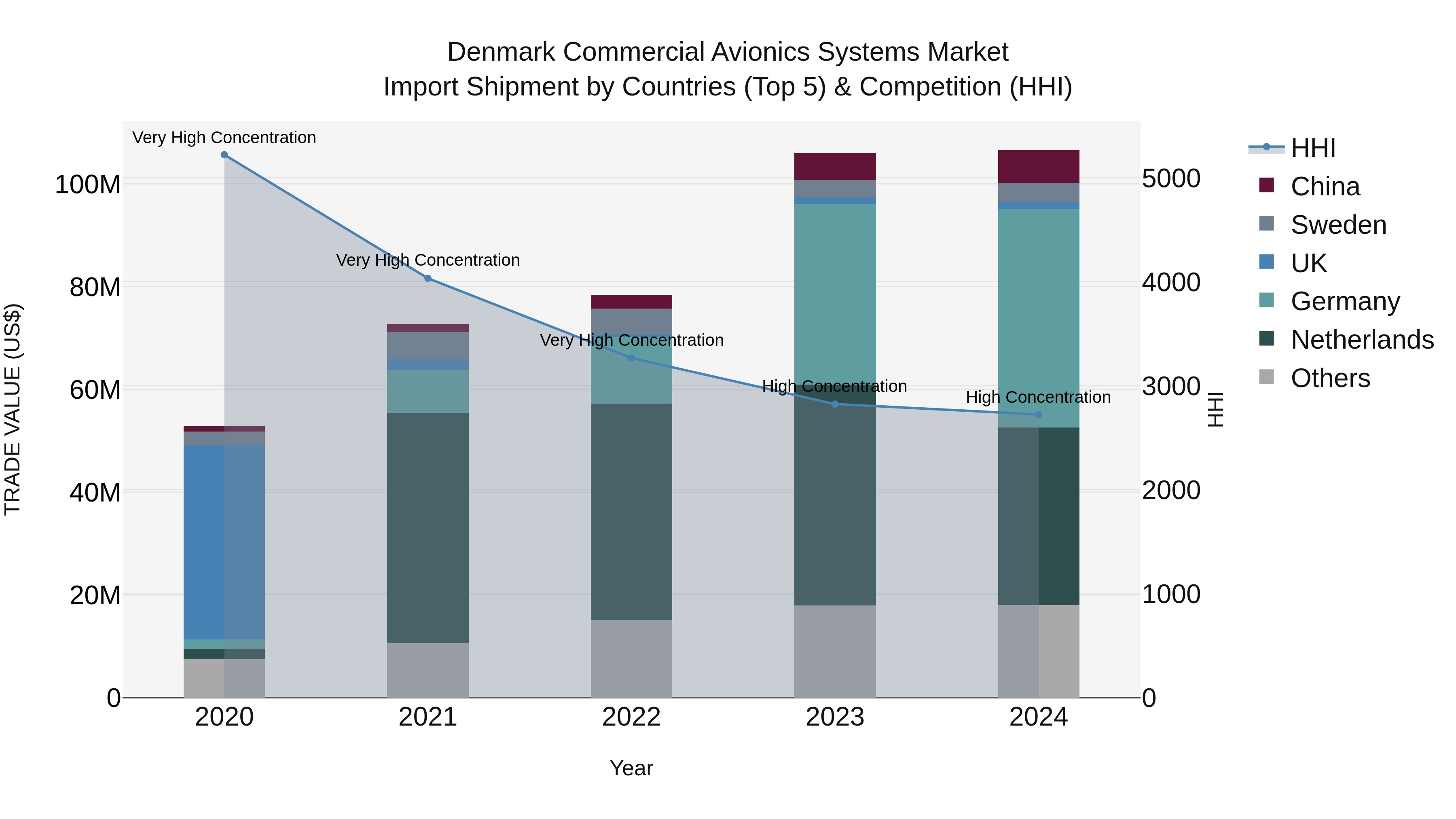Select the 2024 HHI data point
The width and height of the screenshot is (1456, 819).
1038,415
